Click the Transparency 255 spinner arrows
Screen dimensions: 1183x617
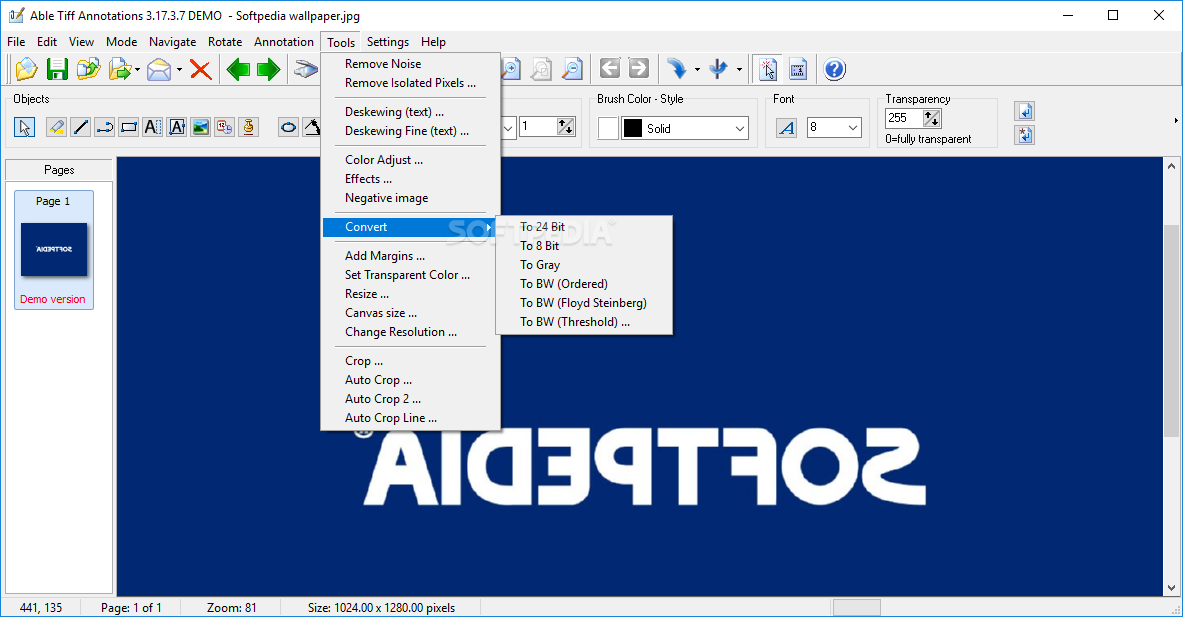point(932,118)
